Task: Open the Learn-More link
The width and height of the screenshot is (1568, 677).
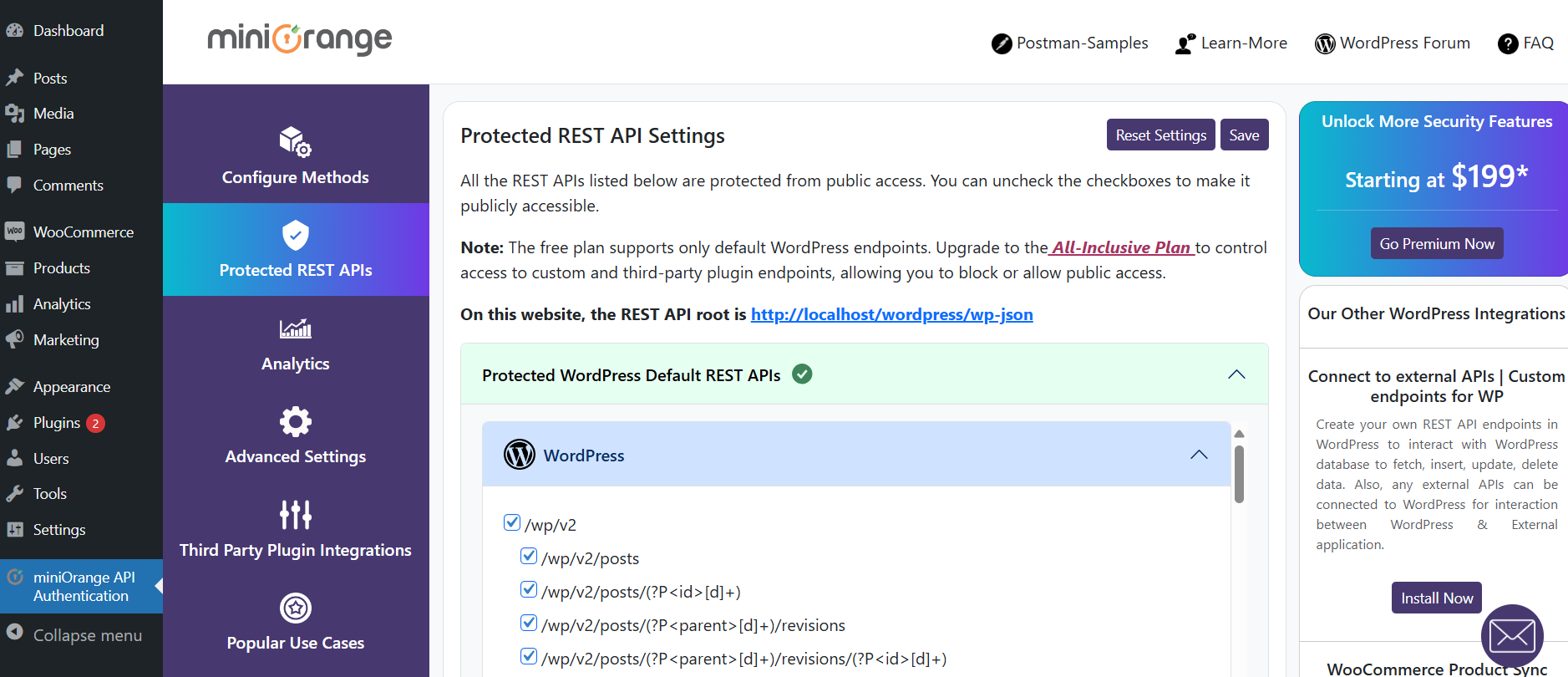Action: click(1231, 43)
